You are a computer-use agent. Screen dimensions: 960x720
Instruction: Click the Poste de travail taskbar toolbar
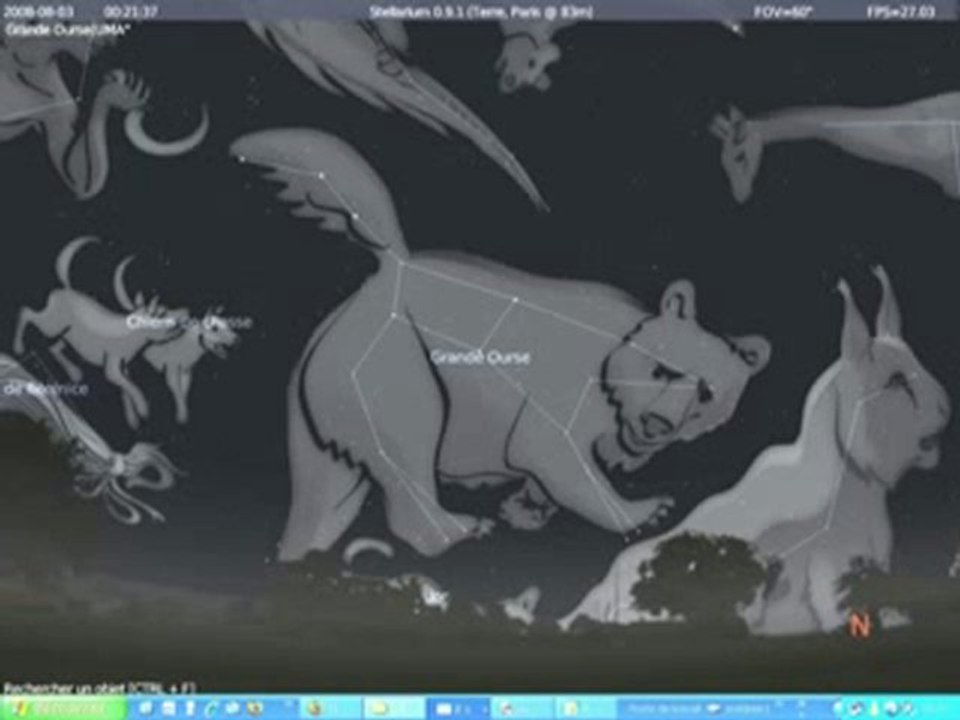696,709
